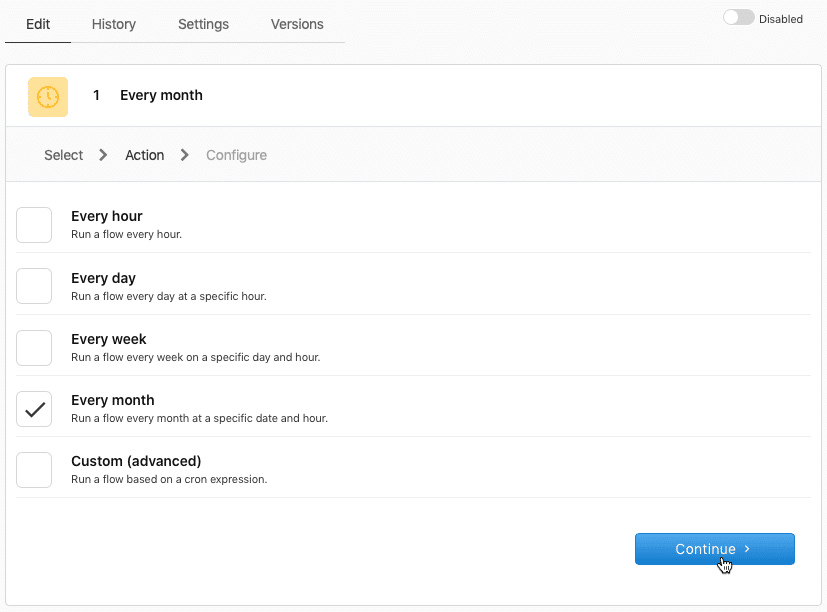Open the Edit tab
Image resolution: width=827 pixels, height=612 pixels.
click(x=38, y=24)
